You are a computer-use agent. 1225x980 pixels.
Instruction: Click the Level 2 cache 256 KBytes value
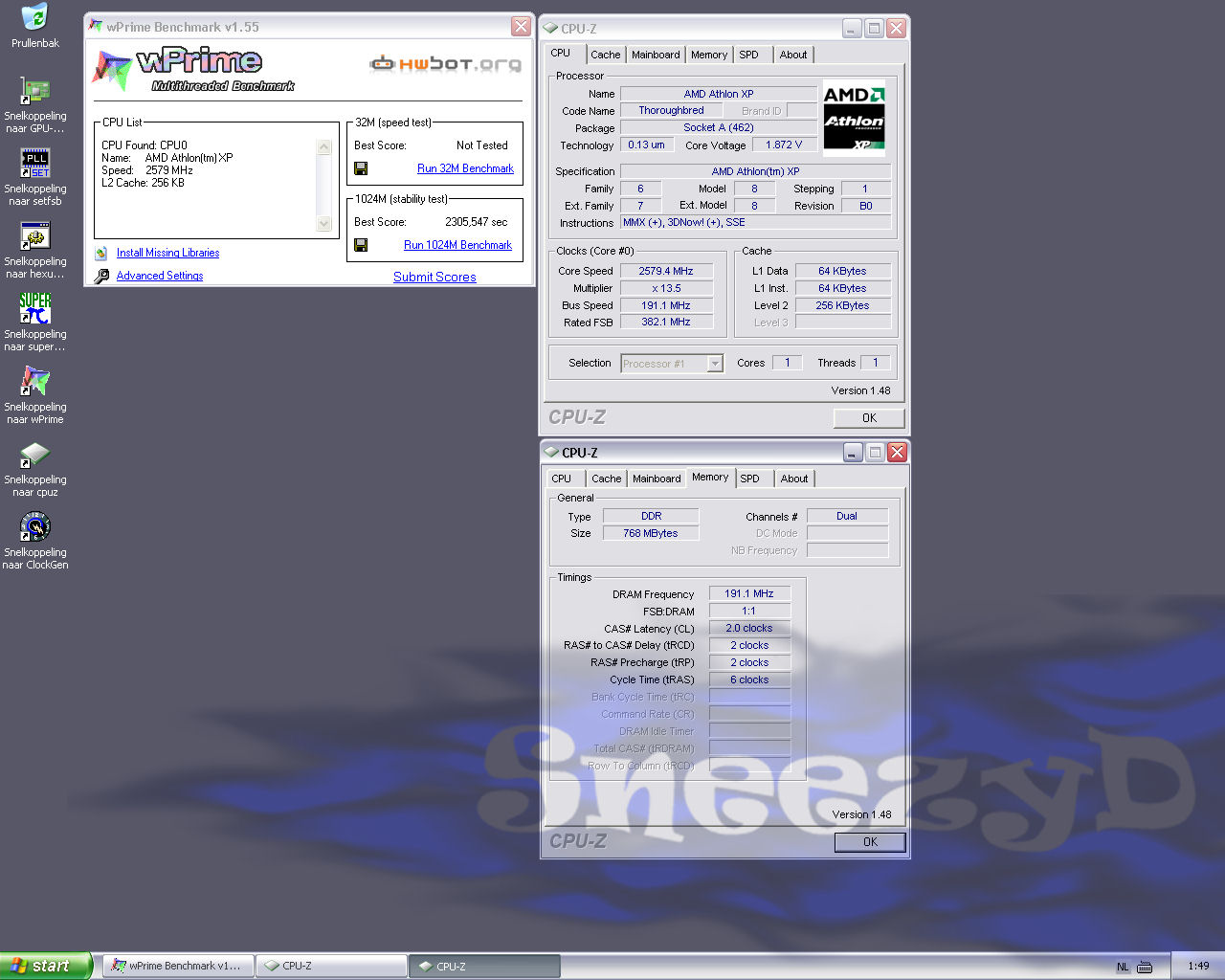(x=842, y=306)
